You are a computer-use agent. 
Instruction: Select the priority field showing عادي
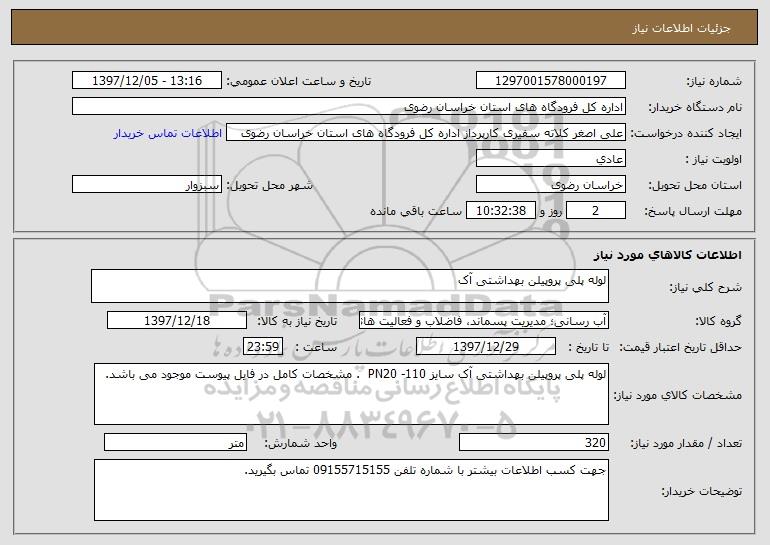pos(550,159)
